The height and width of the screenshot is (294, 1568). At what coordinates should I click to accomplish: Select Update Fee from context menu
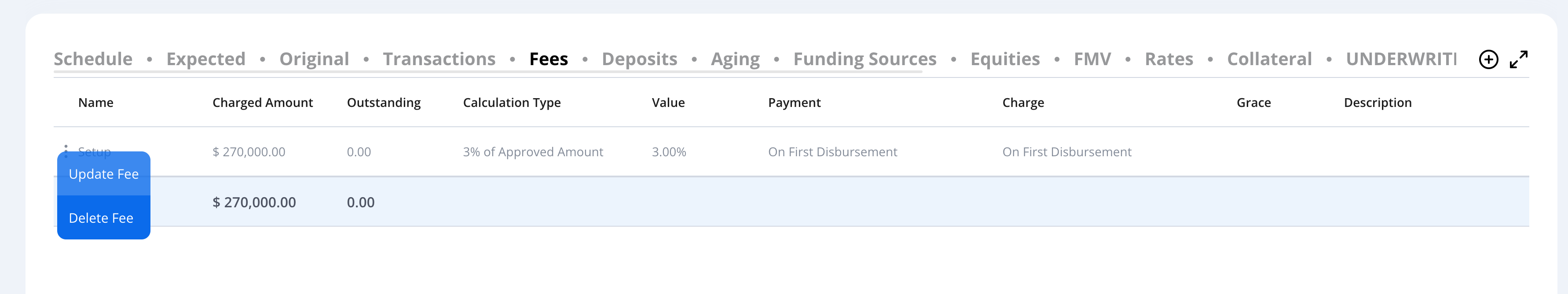(x=103, y=174)
